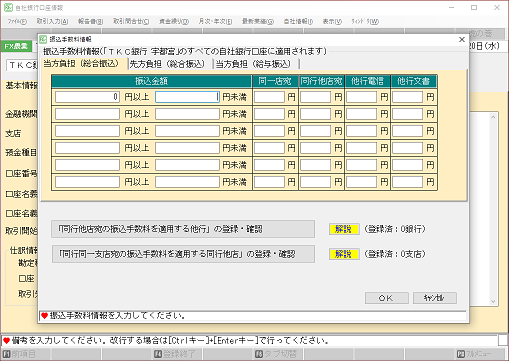Image resolution: width=509 pixels, height=361 pixels.
Task: Click the 登録済：0銀行 text
Action: tap(395, 229)
